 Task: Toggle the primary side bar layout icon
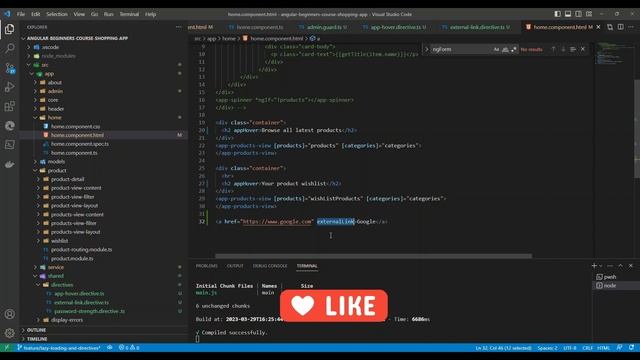pyautogui.click(x=557, y=14)
